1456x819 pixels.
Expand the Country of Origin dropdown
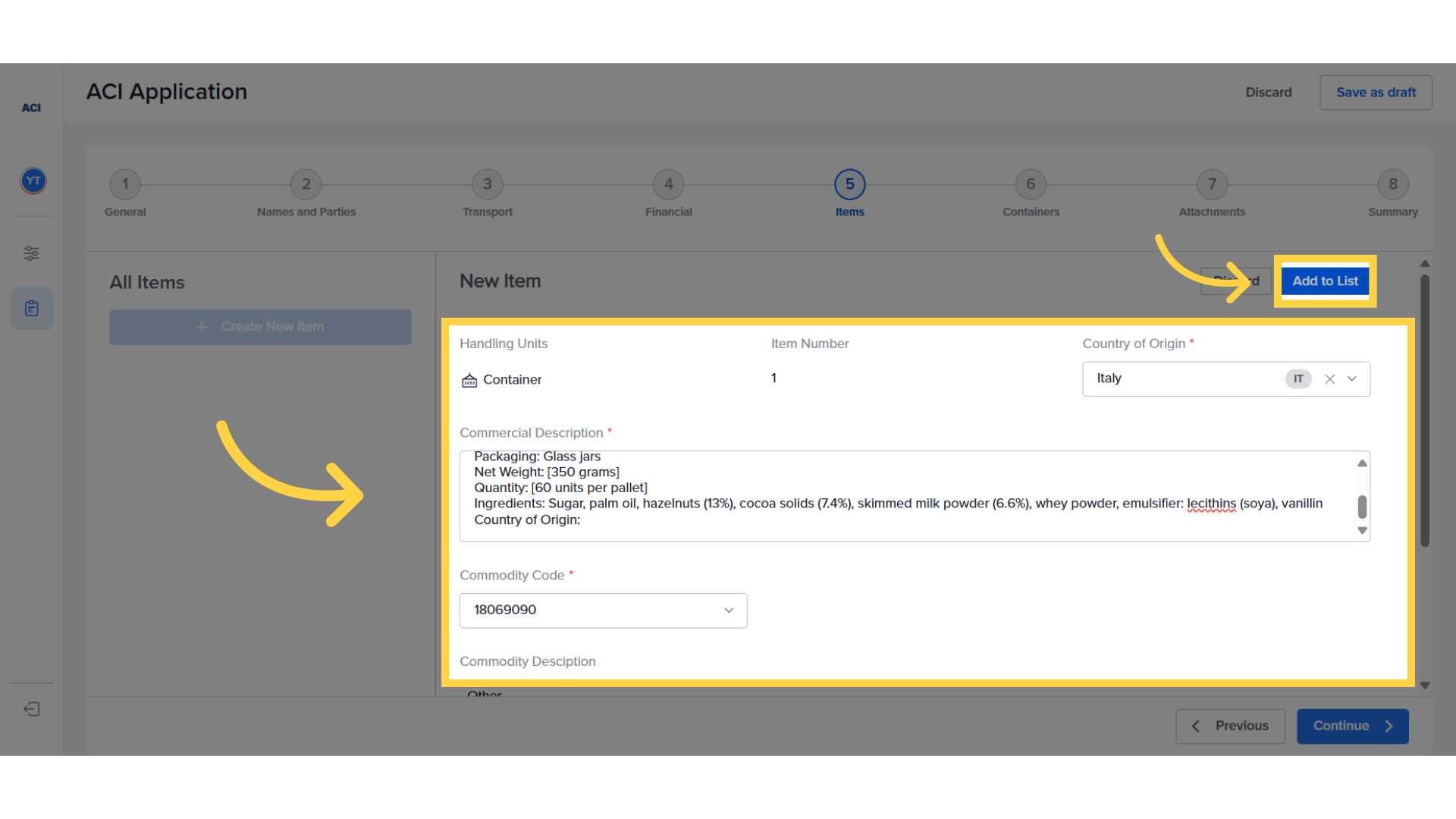point(1351,379)
